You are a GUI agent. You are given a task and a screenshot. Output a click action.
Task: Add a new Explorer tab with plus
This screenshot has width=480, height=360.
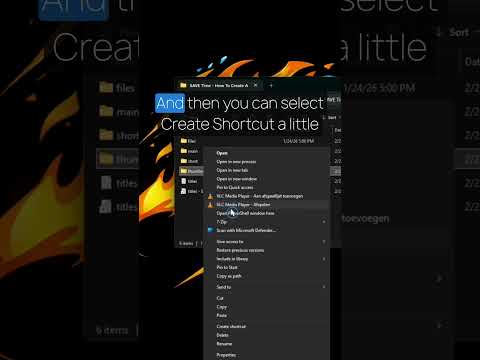(x=271, y=86)
